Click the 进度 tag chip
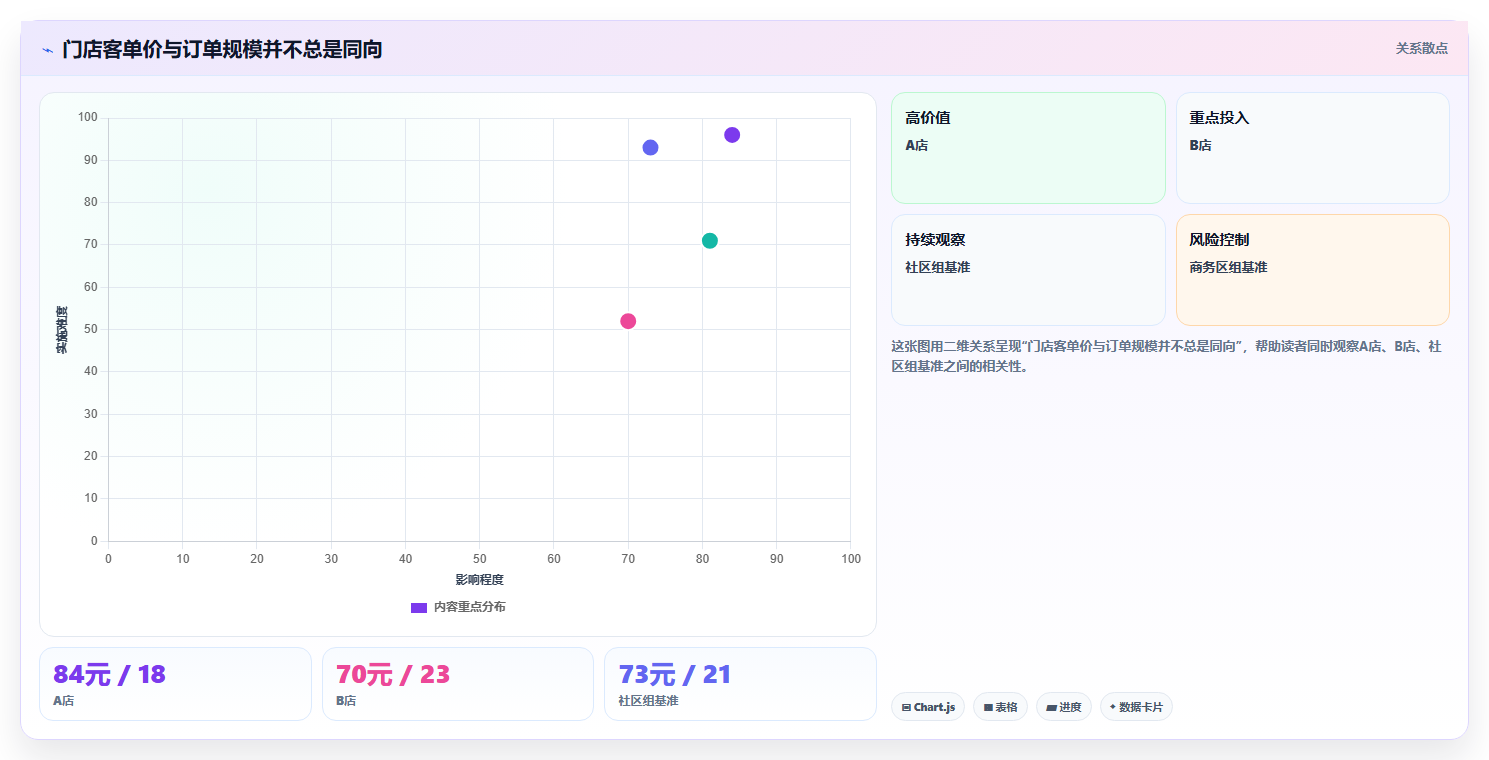 [x=1064, y=707]
